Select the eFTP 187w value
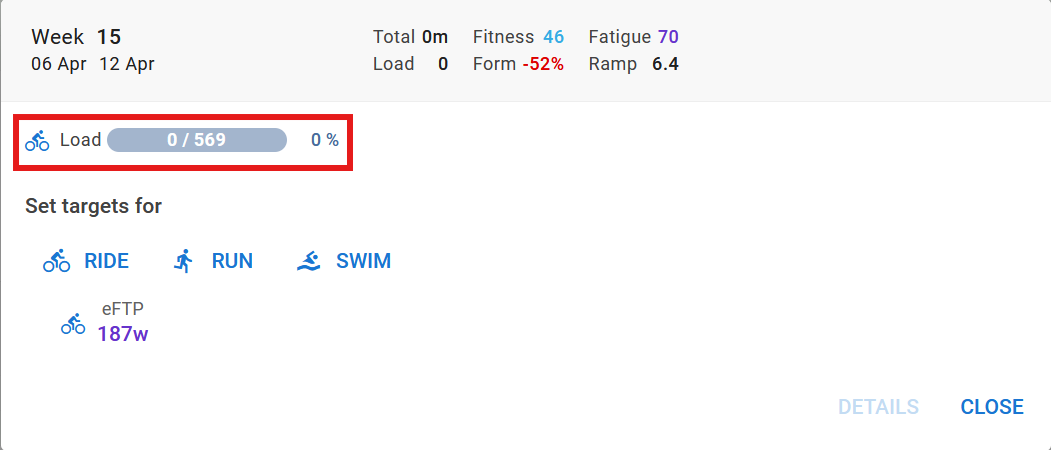 tap(123, 334)
